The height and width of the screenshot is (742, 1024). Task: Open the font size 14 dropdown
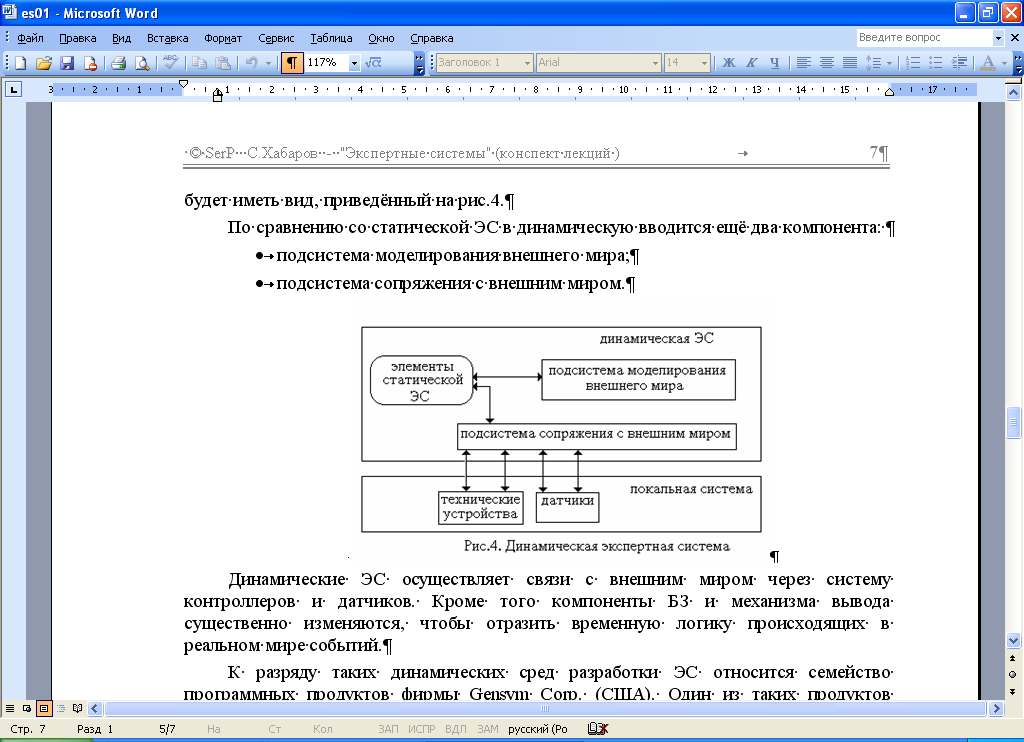[x=704, y=63]
